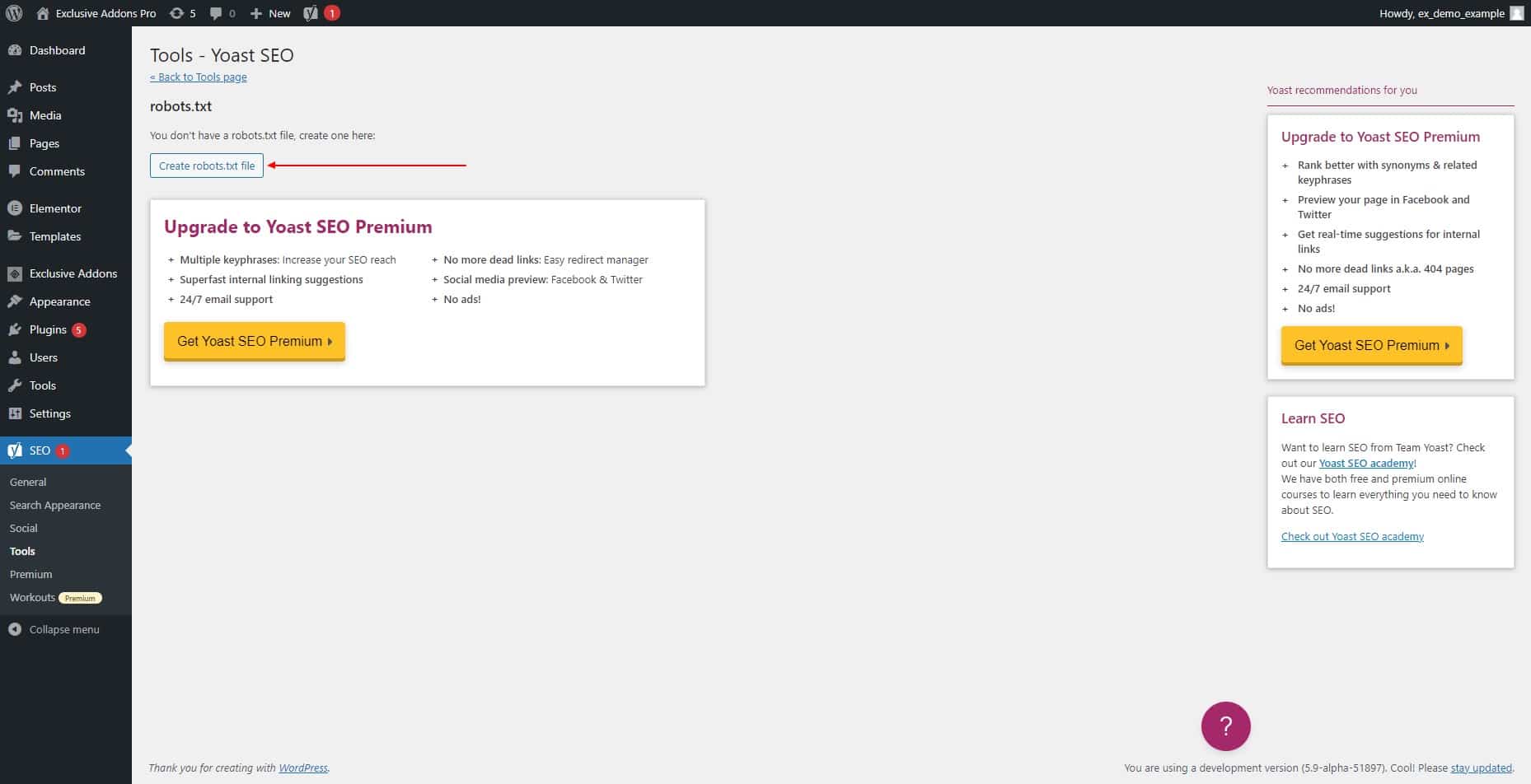The height and width of the screenshot is (784, 1531).
Task: Open Dashboard from the sidebar
Action: coord(66,50)
